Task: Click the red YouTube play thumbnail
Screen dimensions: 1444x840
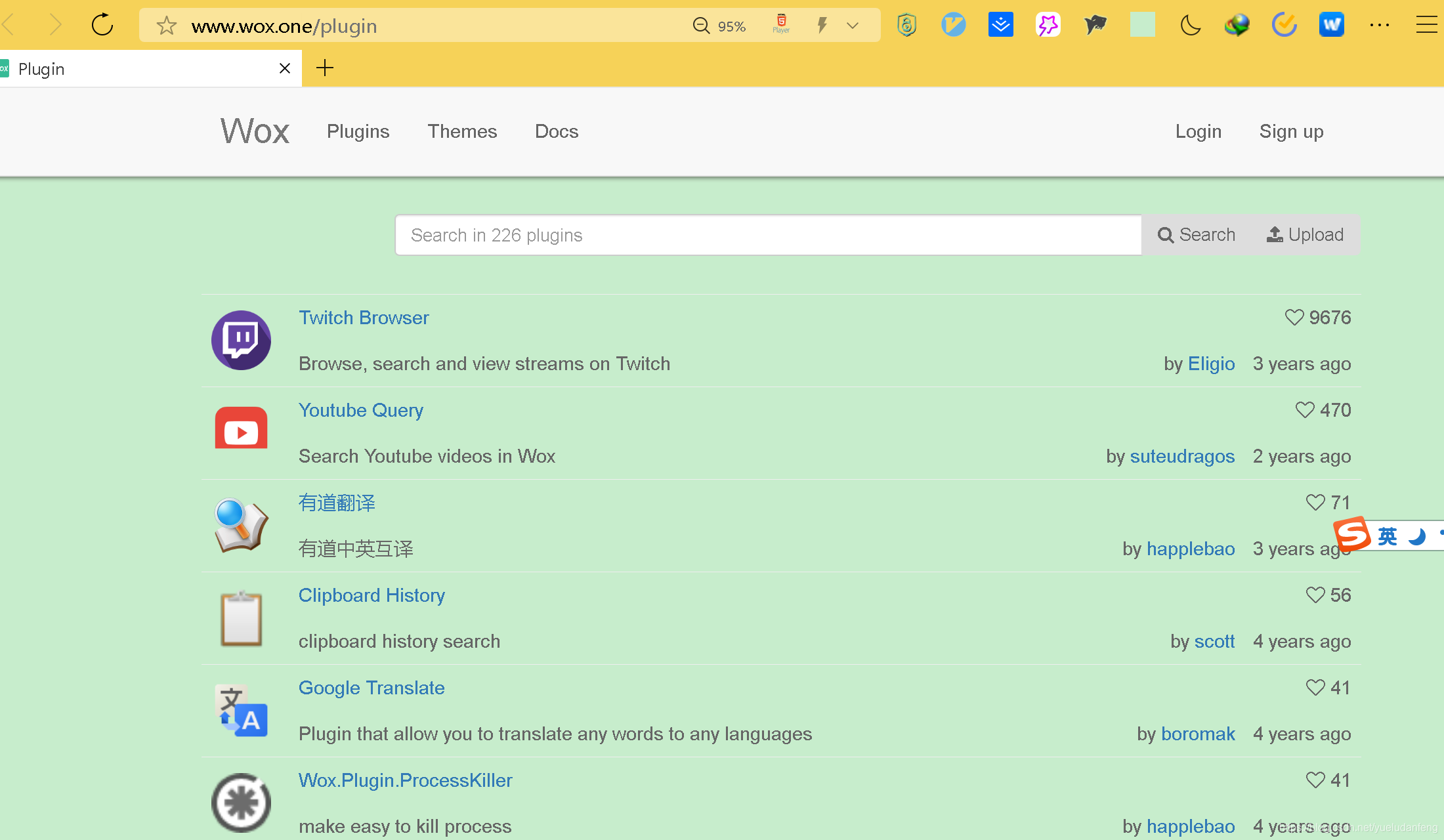Action: pyautogui.click(x=241, y=428)
